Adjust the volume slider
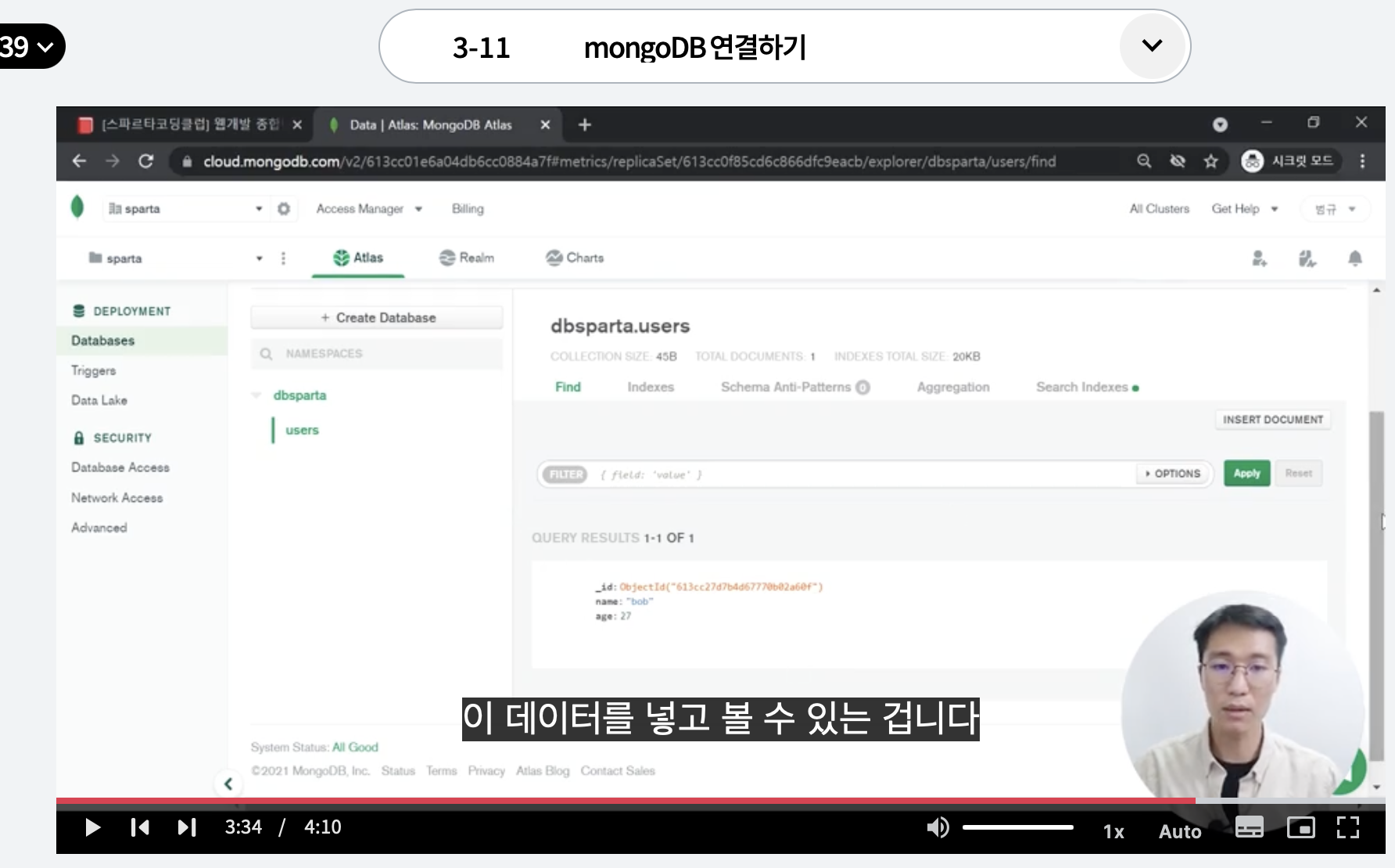 coord(1017,827)
